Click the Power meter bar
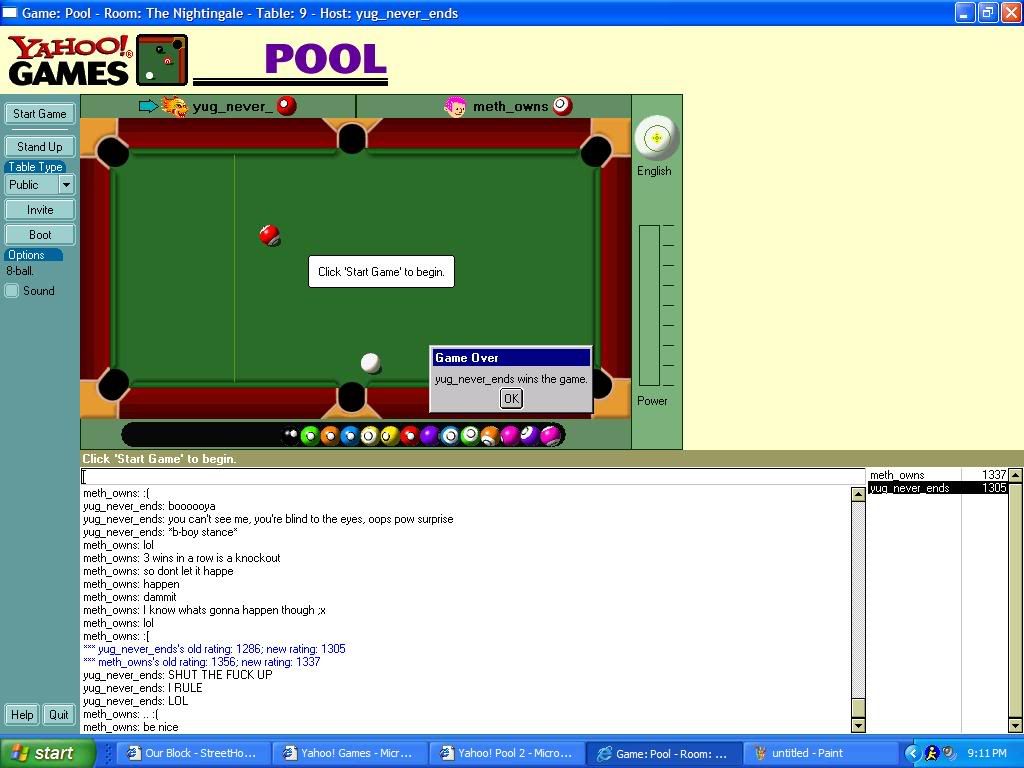This screenshot has width=1024, height=768. 649,305
